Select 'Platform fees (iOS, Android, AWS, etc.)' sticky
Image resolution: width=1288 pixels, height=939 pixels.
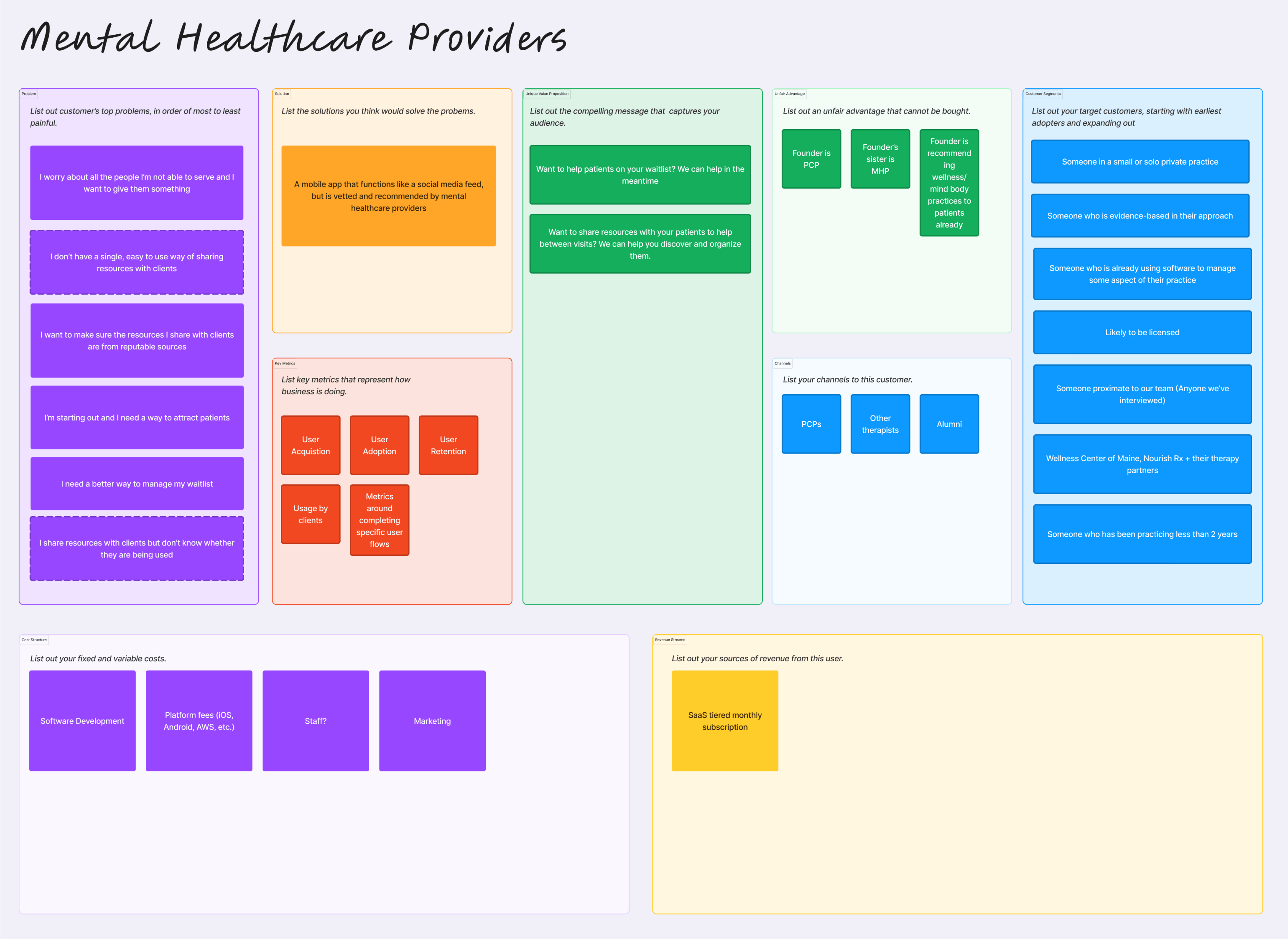[x=199, y=721]
